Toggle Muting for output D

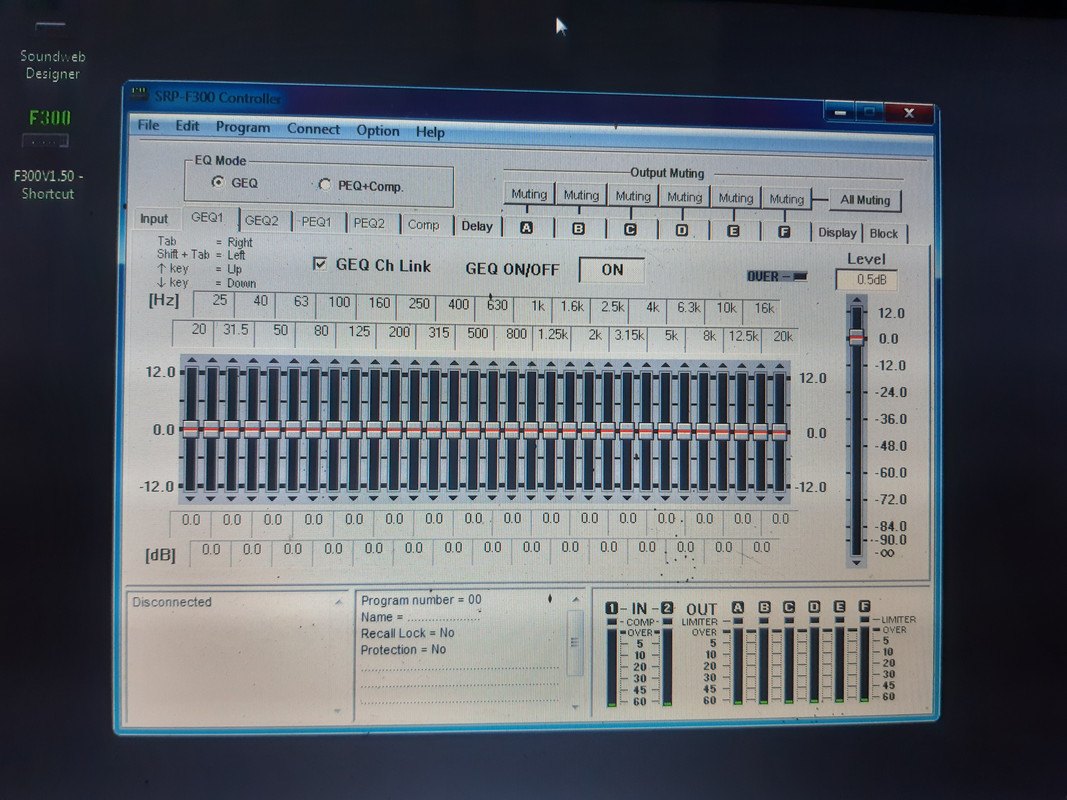pyautogui.click(x=685, y=197)
